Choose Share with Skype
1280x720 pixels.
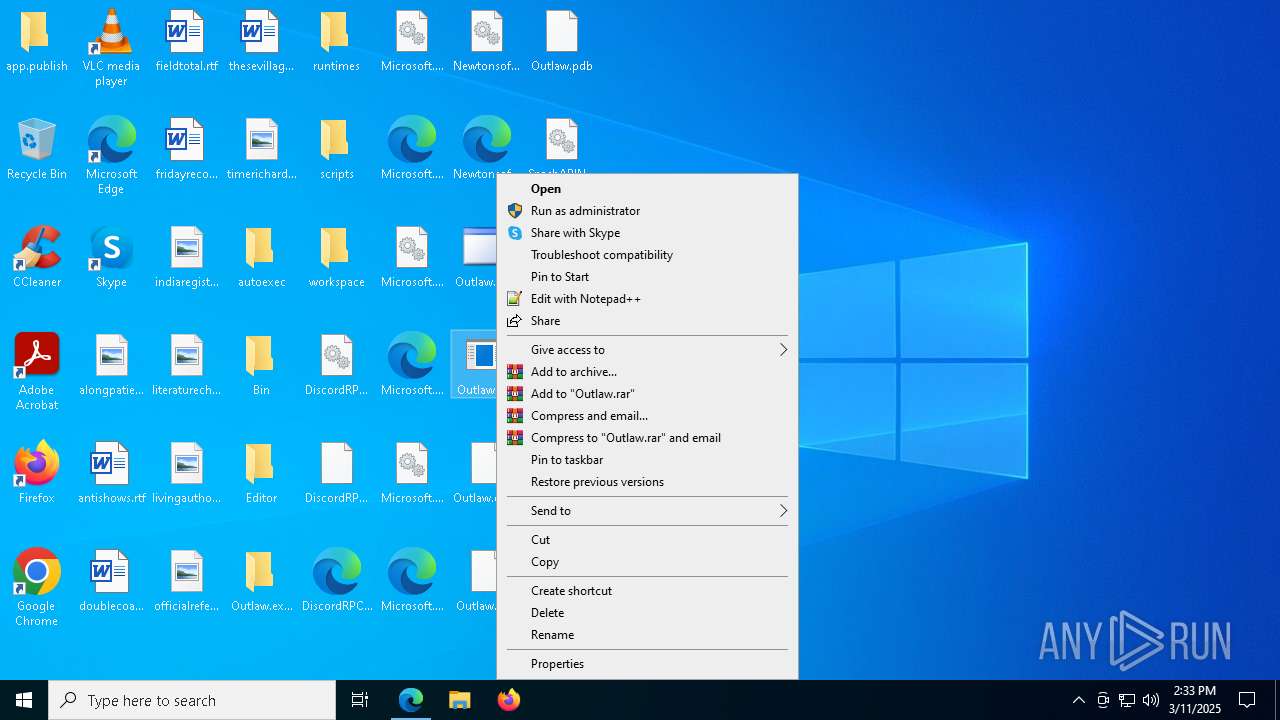(x=647, y=233)
